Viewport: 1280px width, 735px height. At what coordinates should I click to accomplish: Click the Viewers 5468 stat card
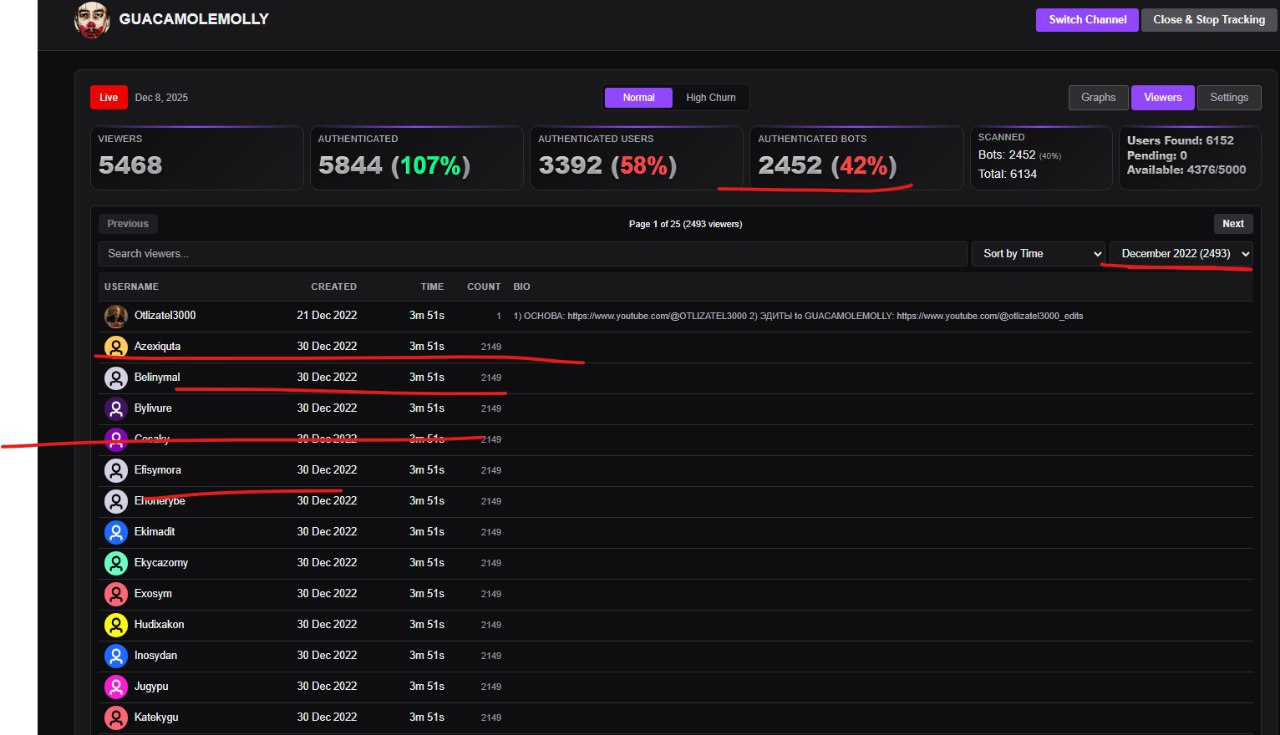[x=197, y=158]
